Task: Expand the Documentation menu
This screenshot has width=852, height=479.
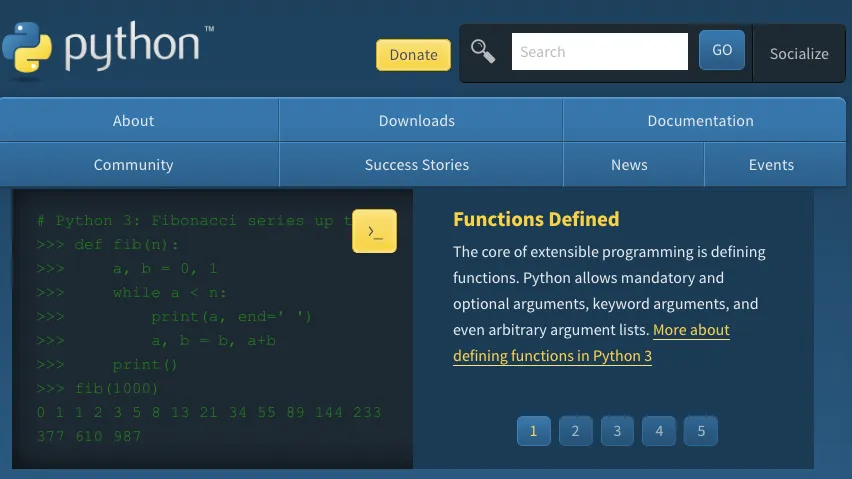Action: (x=700, y=121)
